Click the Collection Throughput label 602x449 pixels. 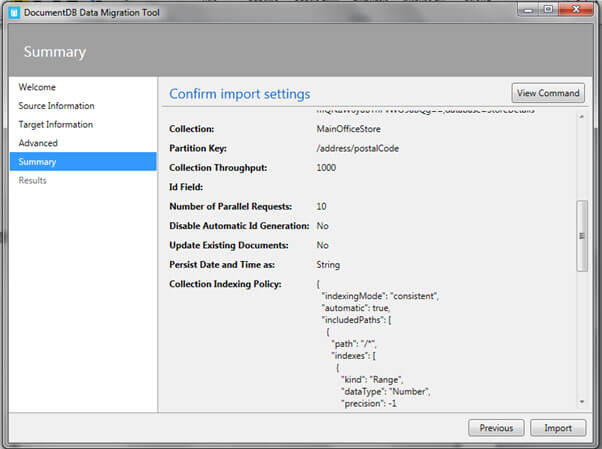218,168
